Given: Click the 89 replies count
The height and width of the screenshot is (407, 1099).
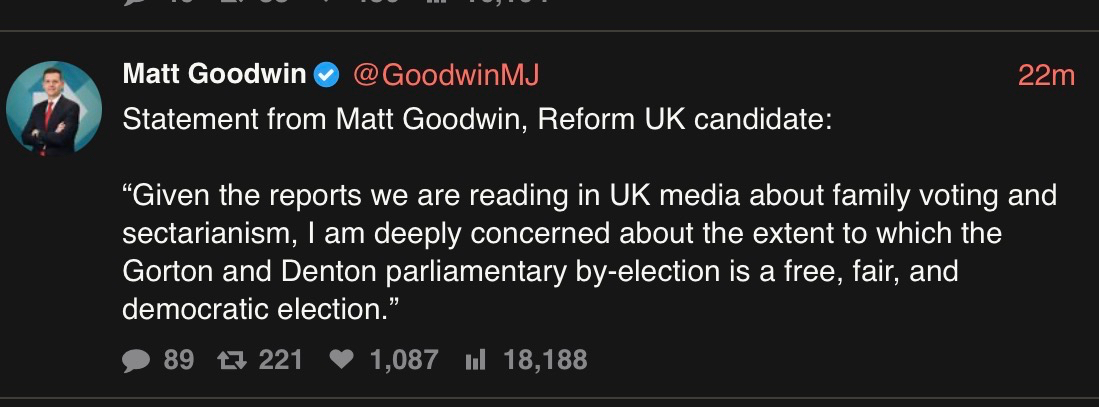Looking at the screenshot, I should point(179,360).
